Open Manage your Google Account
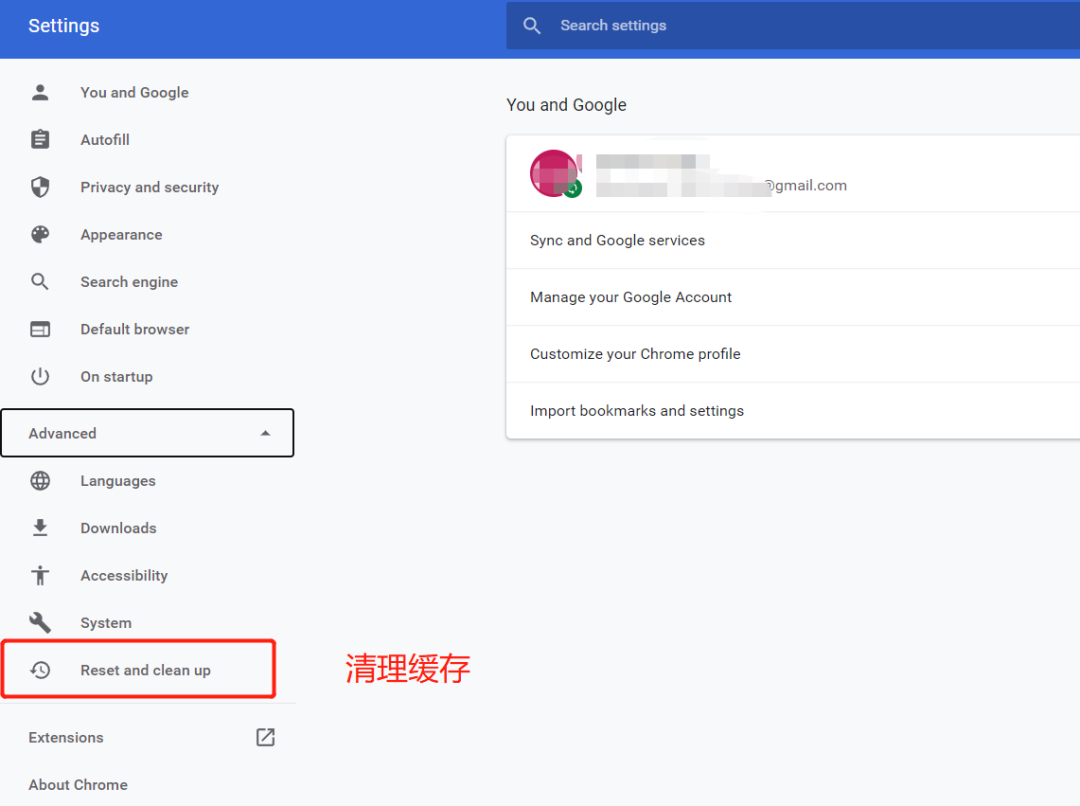The image size is (1080, 806). coord(631,297)
